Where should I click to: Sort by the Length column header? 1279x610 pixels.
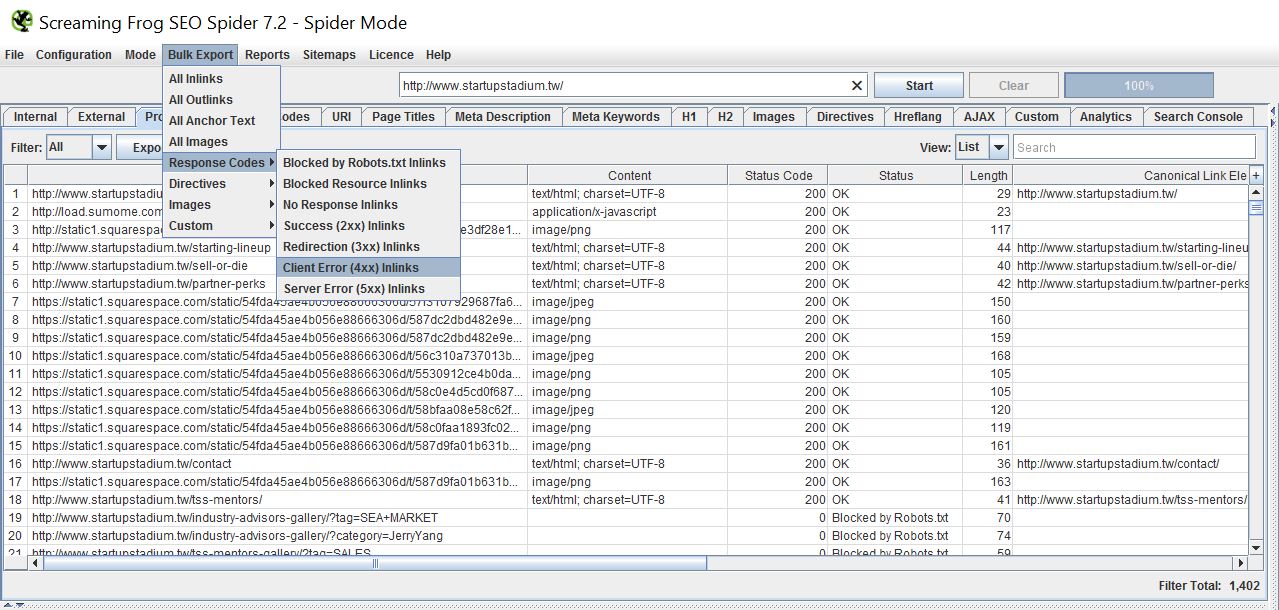(988, 175)
